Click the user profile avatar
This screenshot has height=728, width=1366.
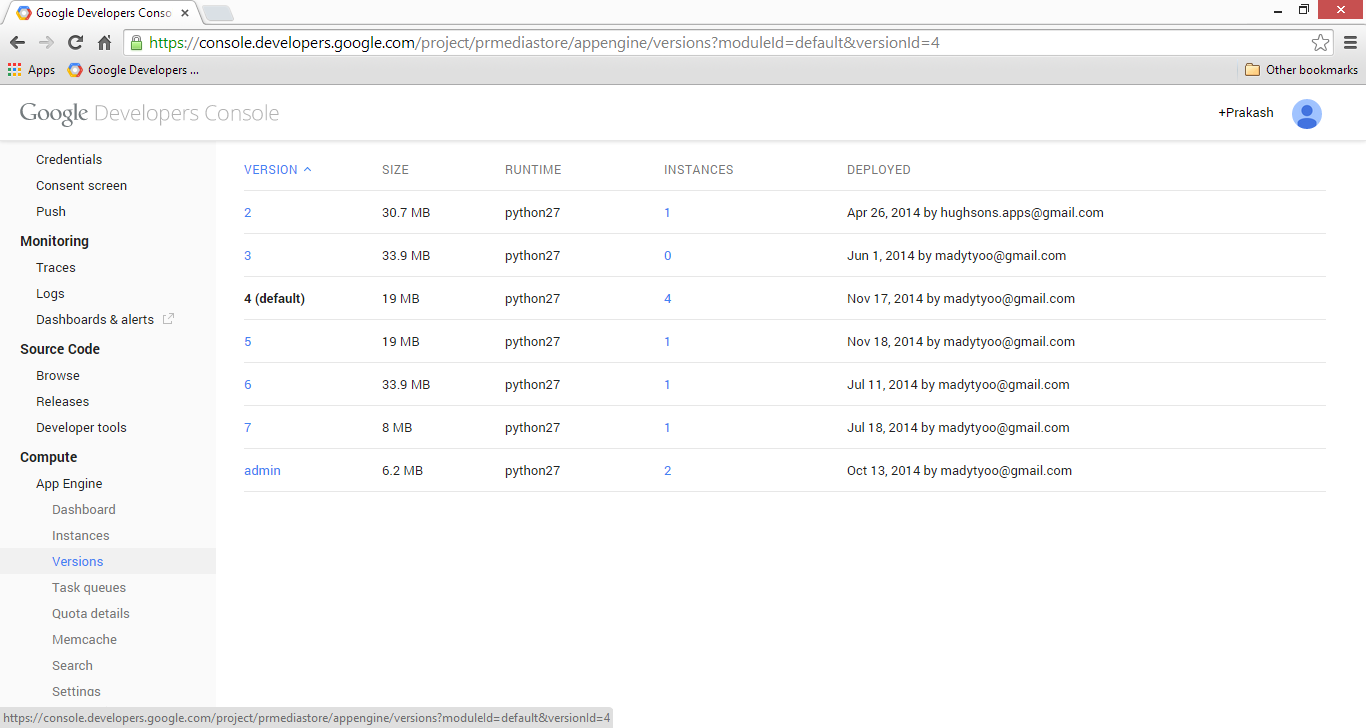pos(1306,114)
